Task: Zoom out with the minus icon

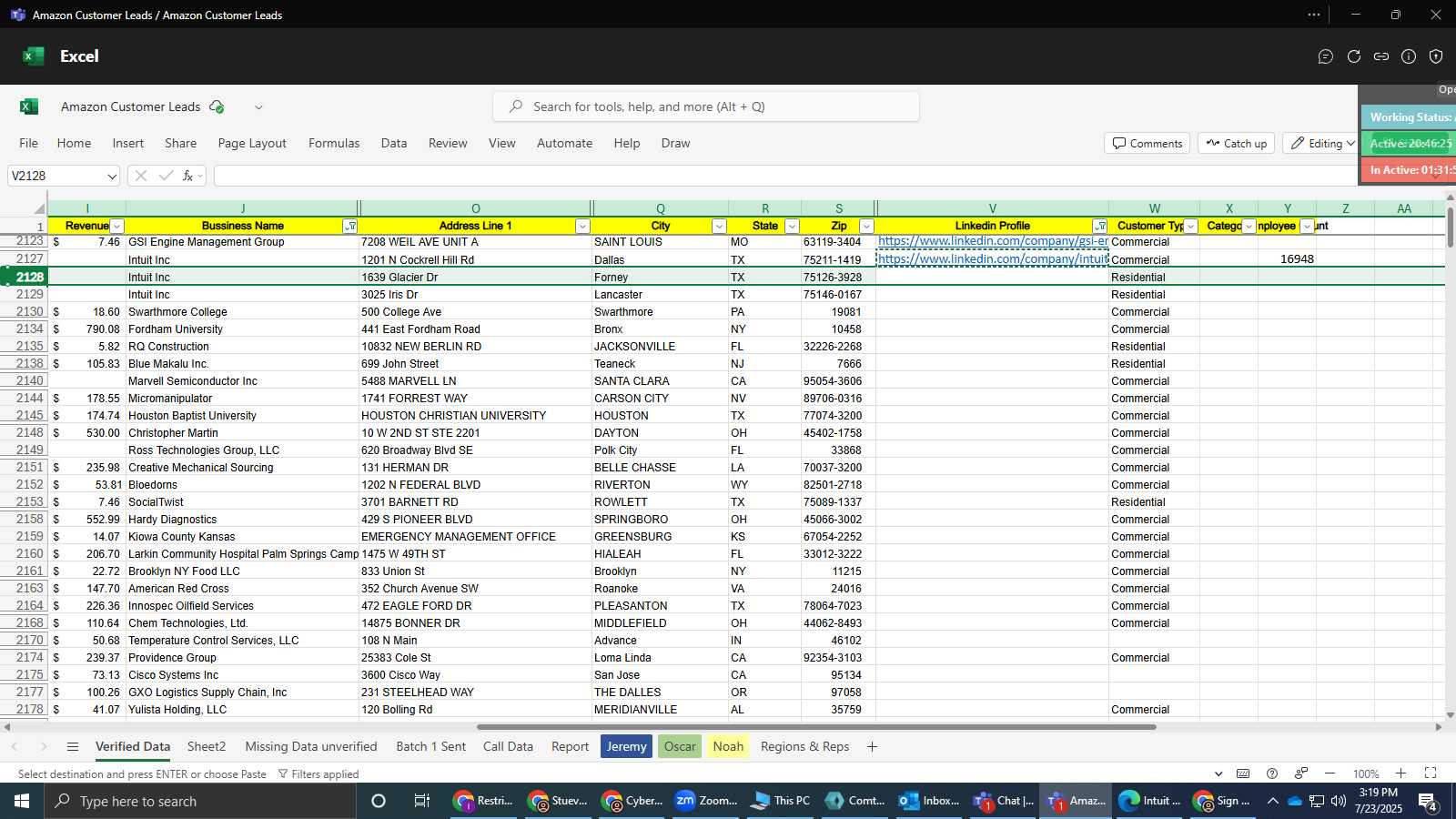Action: (1330, 773)
